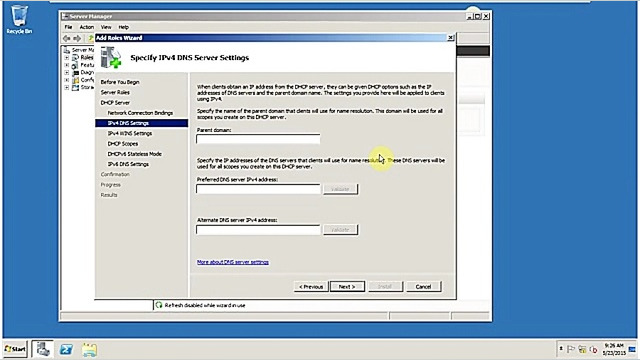Click into the Parent domain field
640x360 pixels.
pos(258,139)
